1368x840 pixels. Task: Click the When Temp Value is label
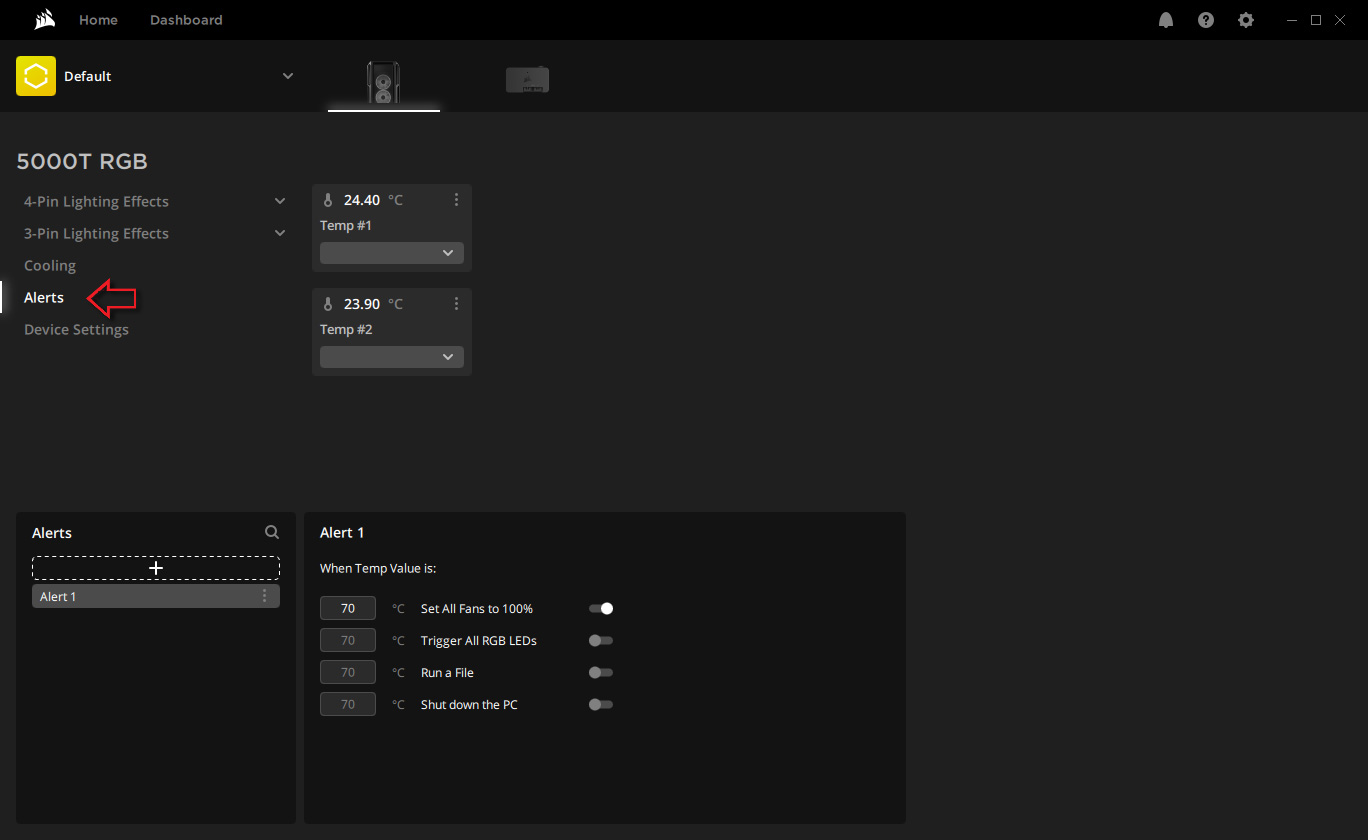pos(378,568)
